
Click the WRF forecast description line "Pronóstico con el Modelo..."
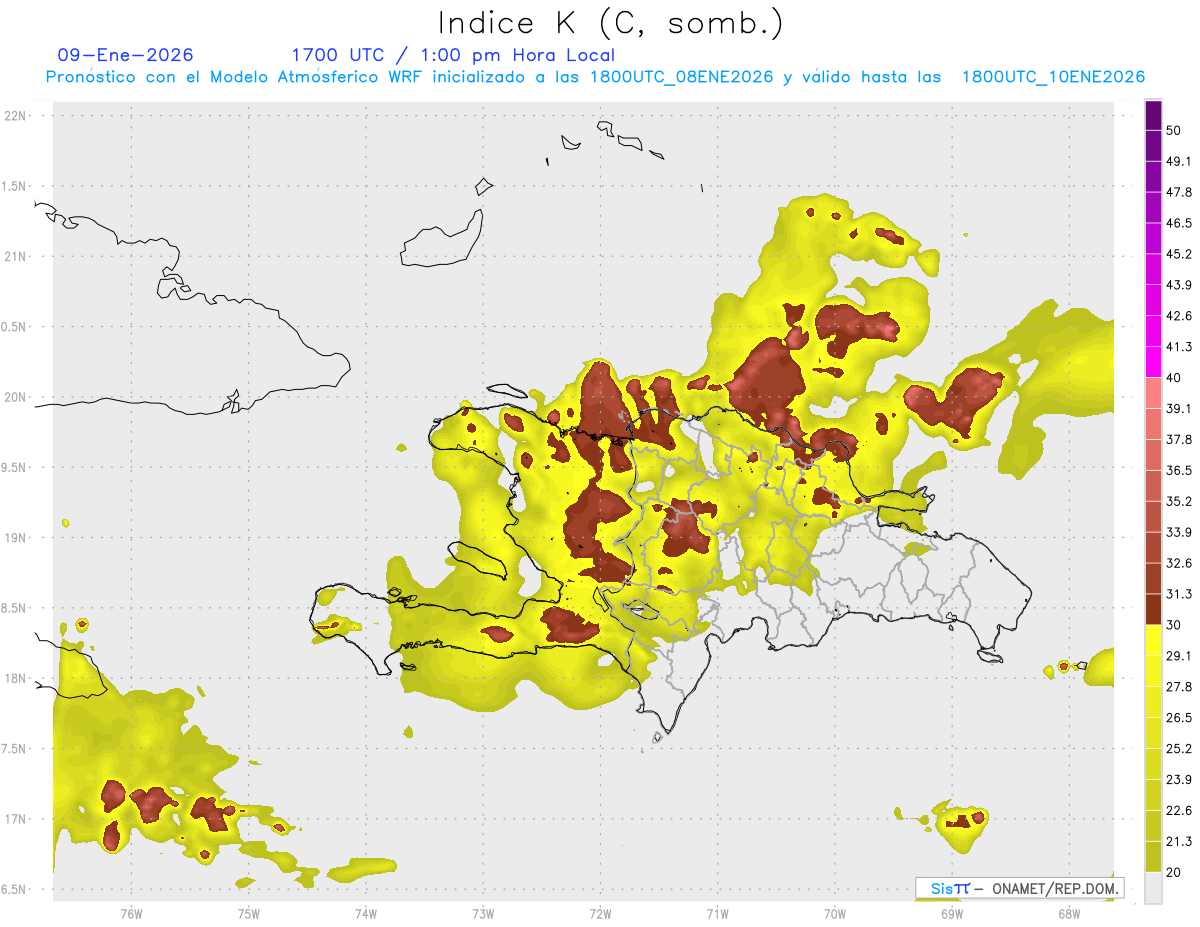pos(595,77)
